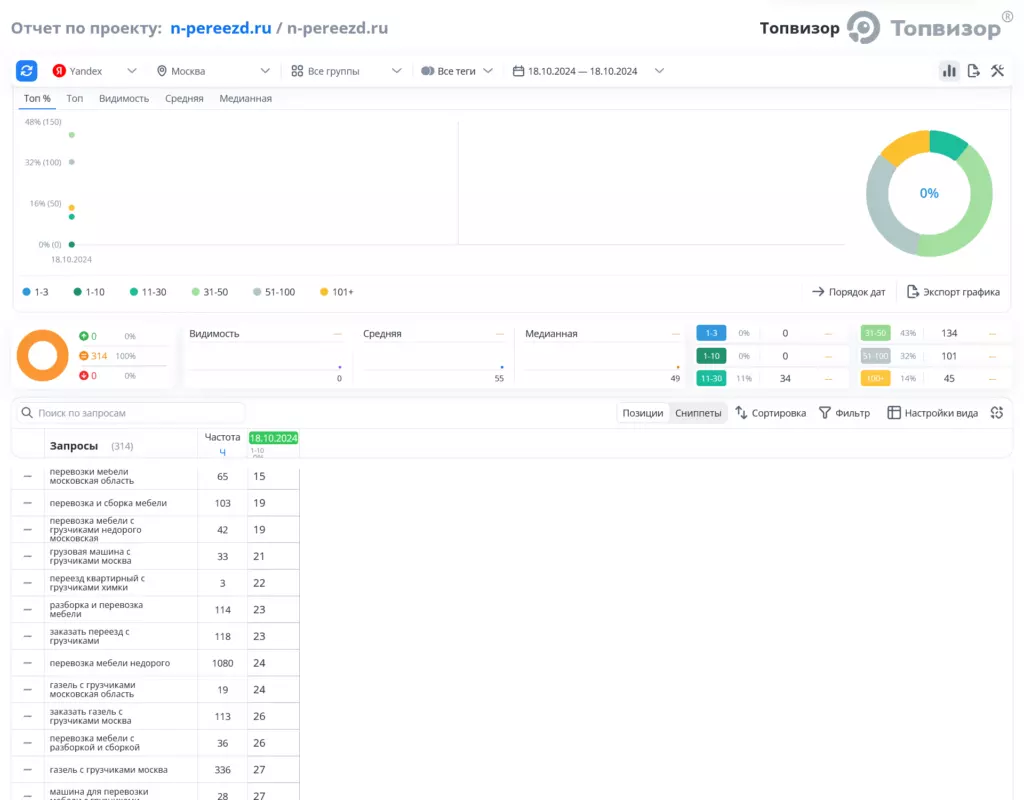Image resolution: width=1024 pixels, height=800 pixels.
Task: Focus the Поиск по запросам search field
Action: [131, 413]
